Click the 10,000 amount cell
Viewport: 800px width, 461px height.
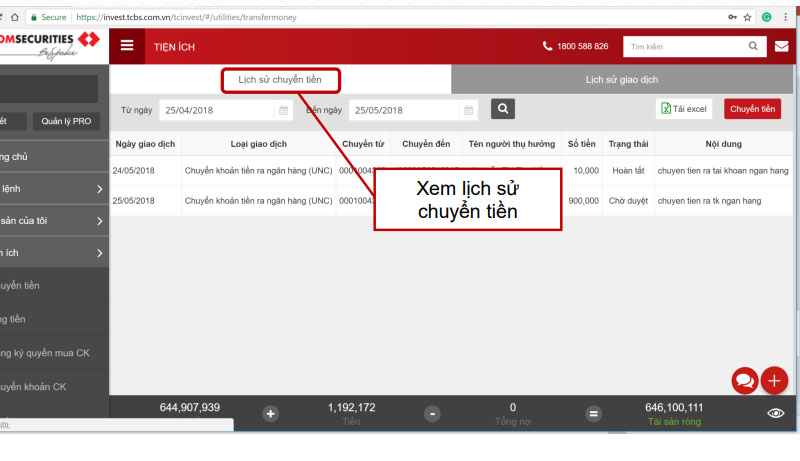tap(586, 170)
